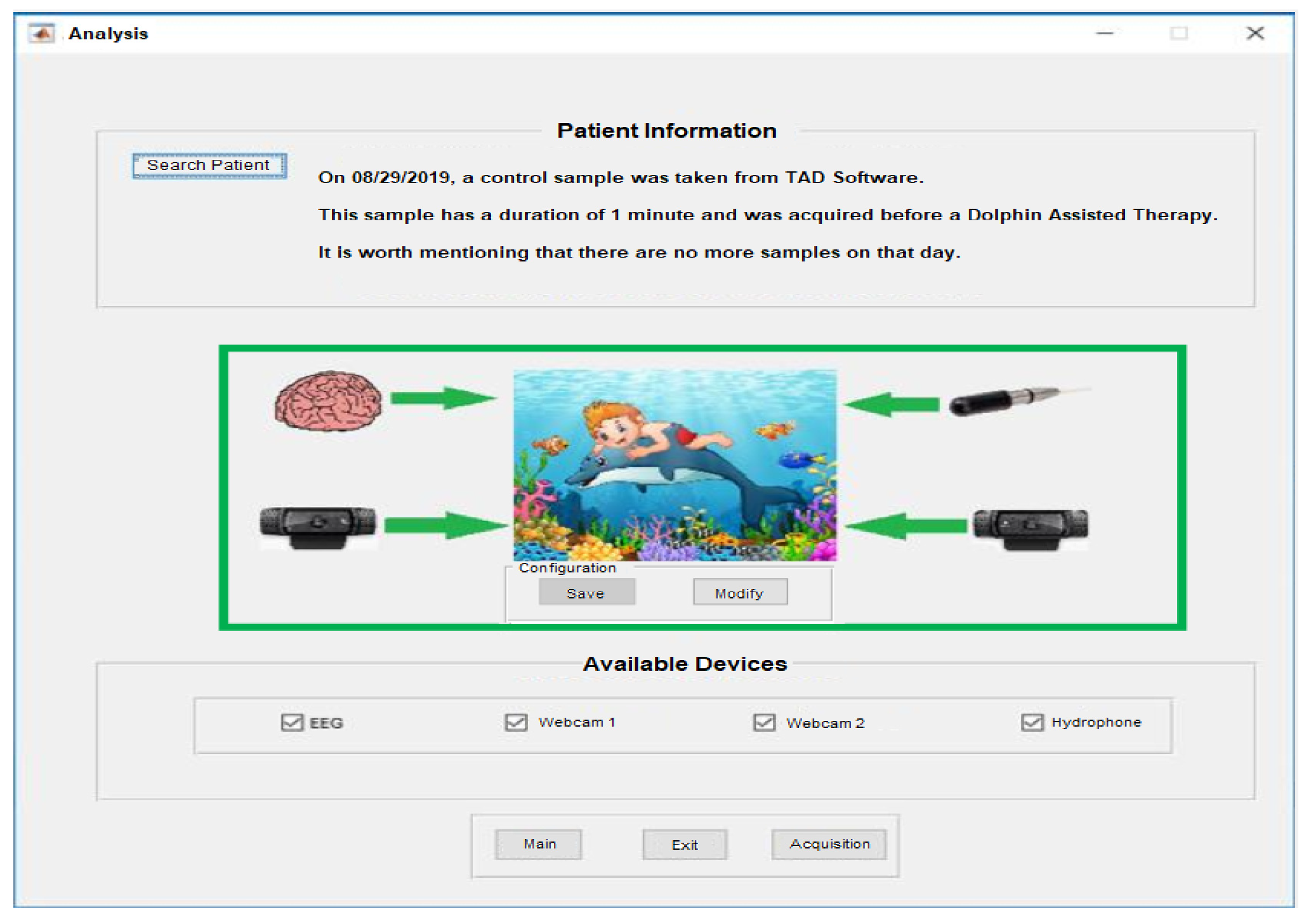The image size is (1311, 924).
Task: Click the line mentioning Dolphin Assisted Therapy
Action: 768,214
